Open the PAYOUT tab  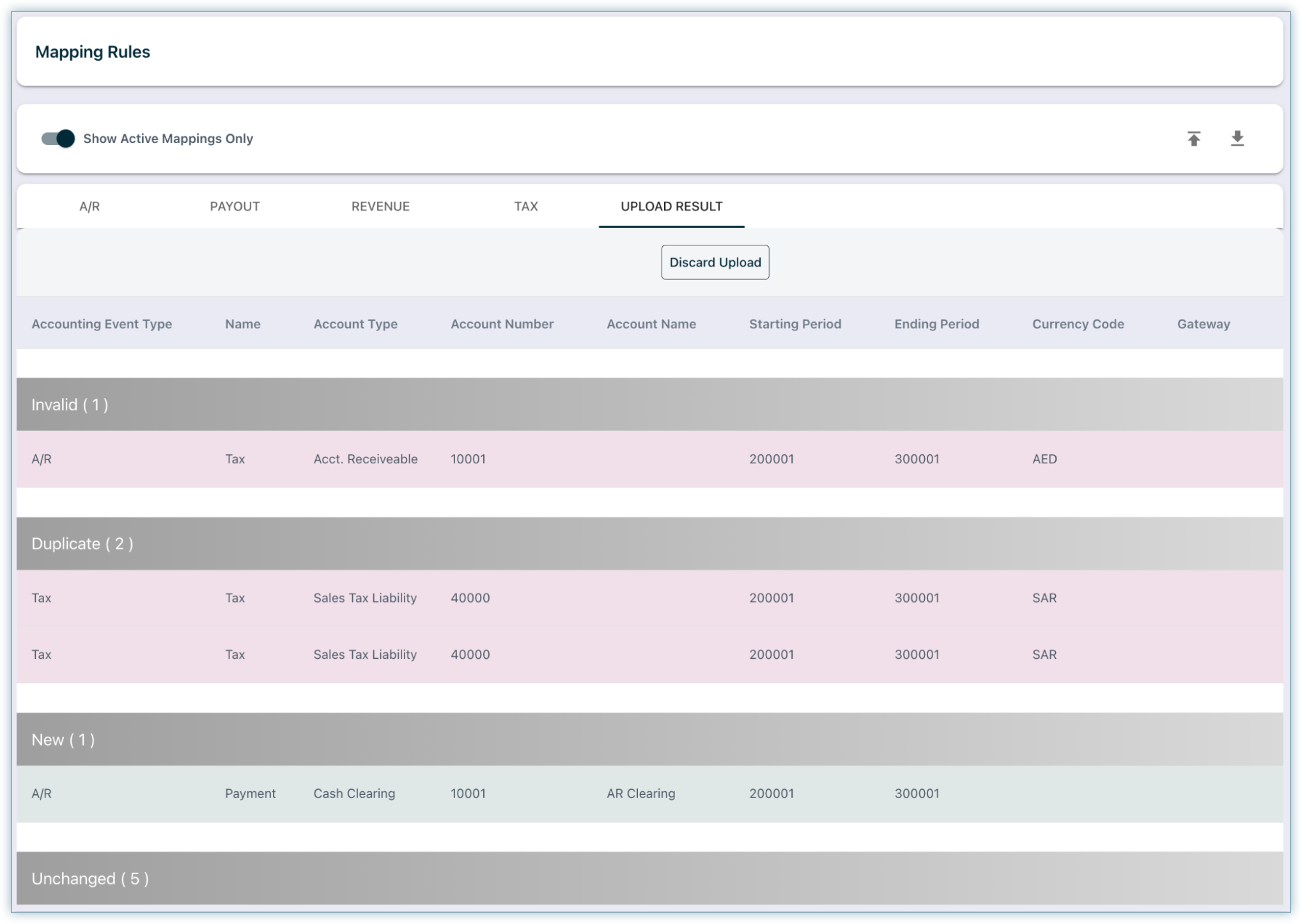click(235, 206)
